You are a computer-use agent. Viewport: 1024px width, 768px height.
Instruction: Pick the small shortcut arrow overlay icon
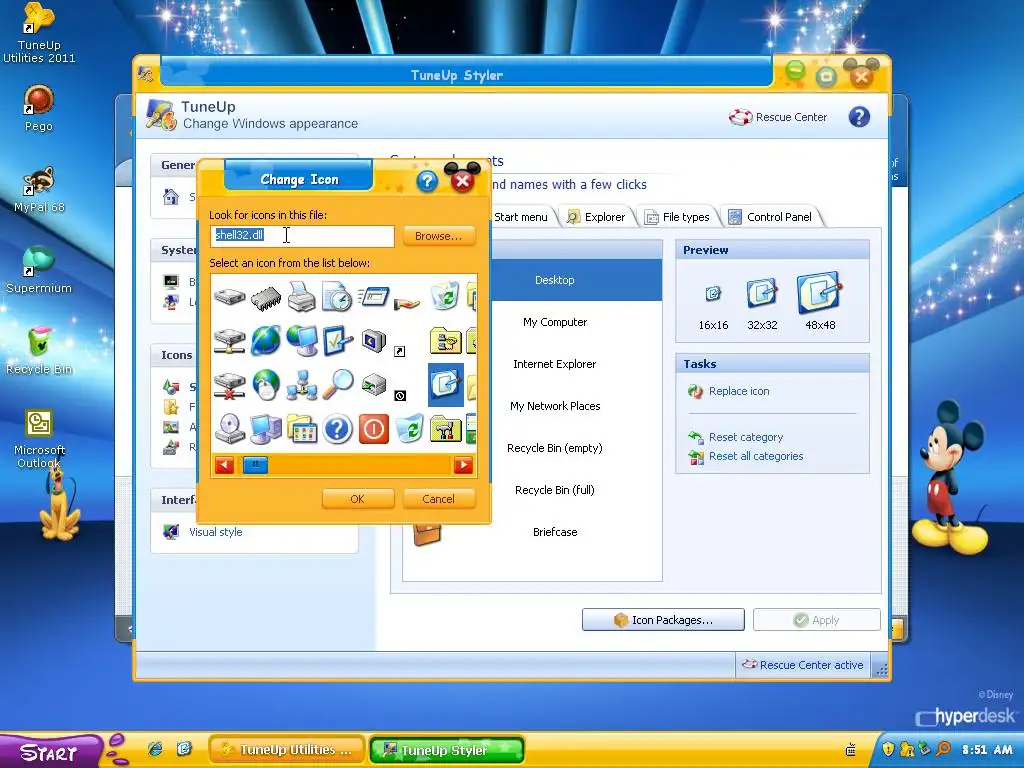[x=400, y=351]
